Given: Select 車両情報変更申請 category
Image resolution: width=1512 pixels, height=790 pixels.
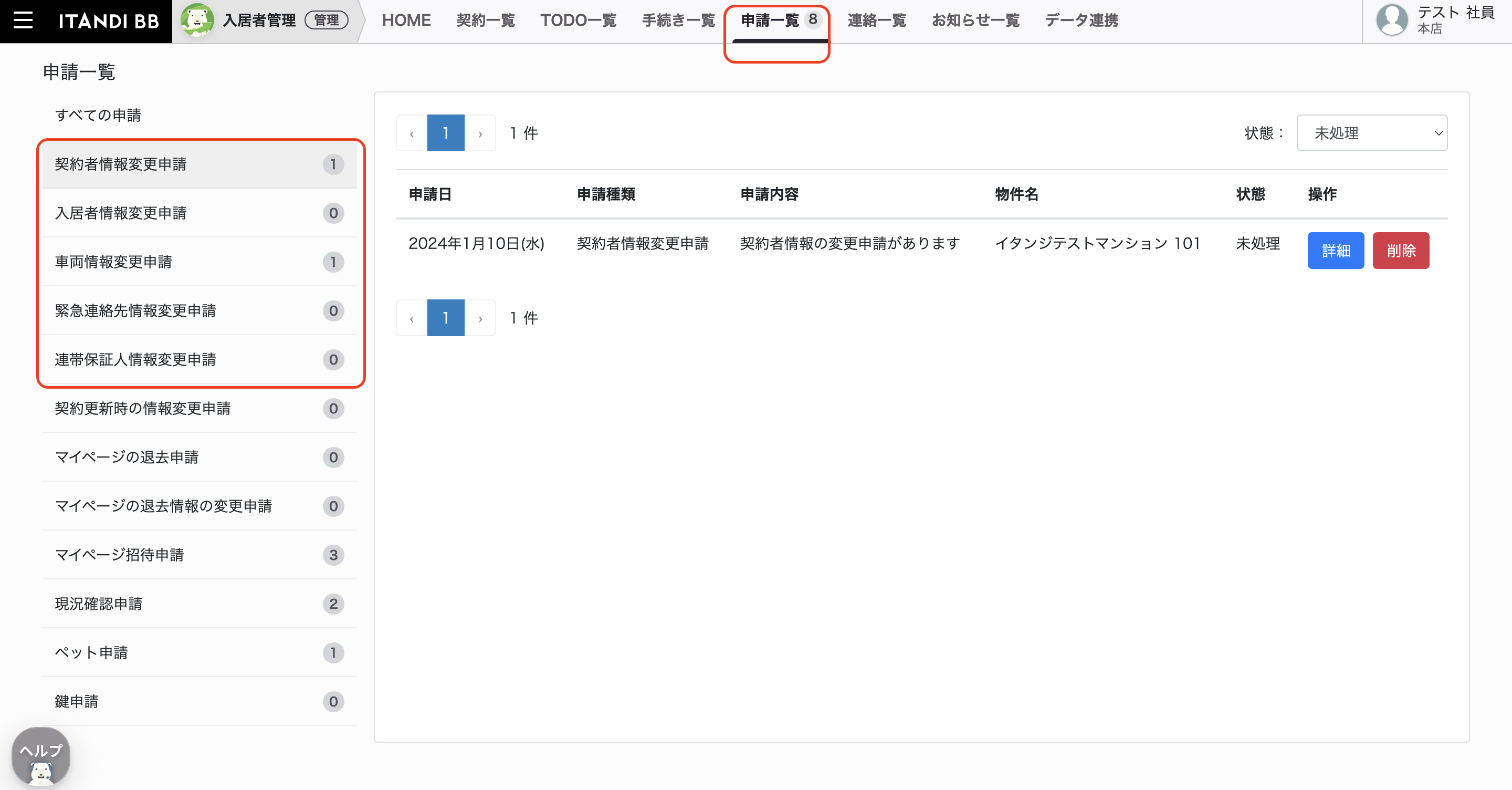Looking at the screenshot, I should (199, 262).
